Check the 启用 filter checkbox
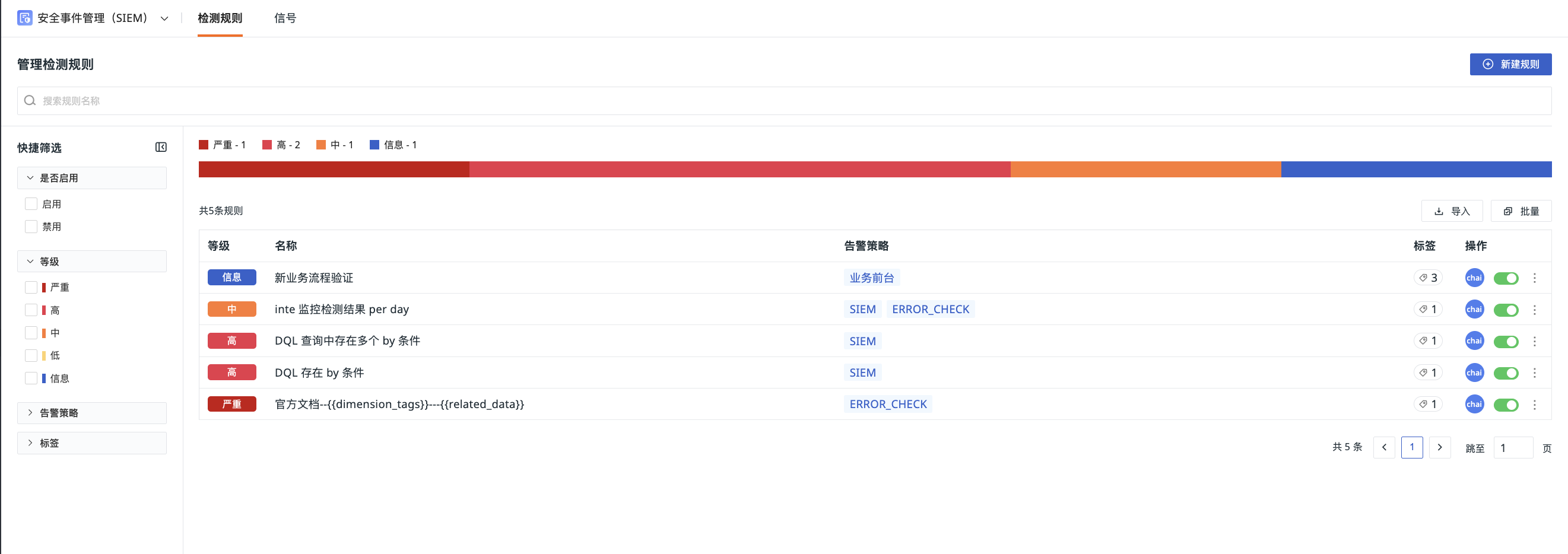Screen dimensions: 1568x554 (31, 203)
